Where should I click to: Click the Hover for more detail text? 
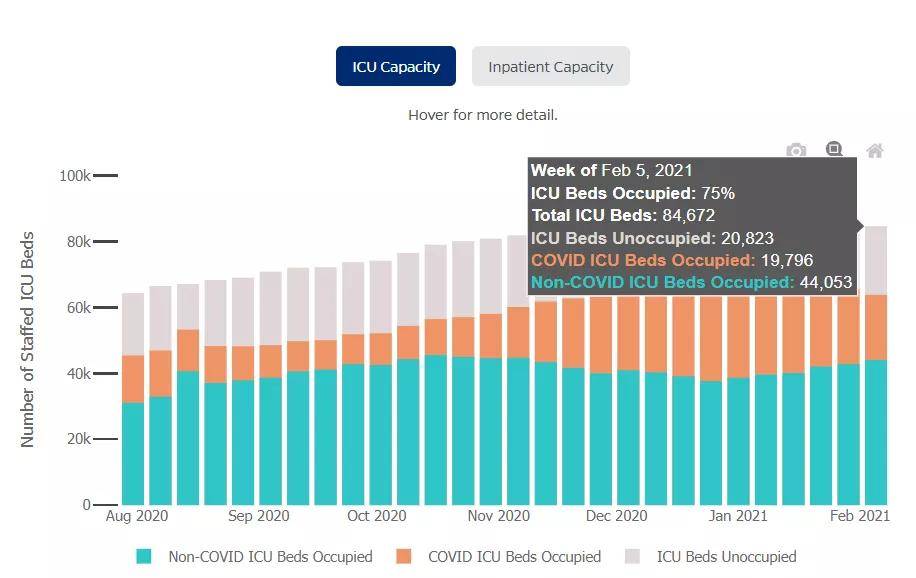tap(483, 115)
